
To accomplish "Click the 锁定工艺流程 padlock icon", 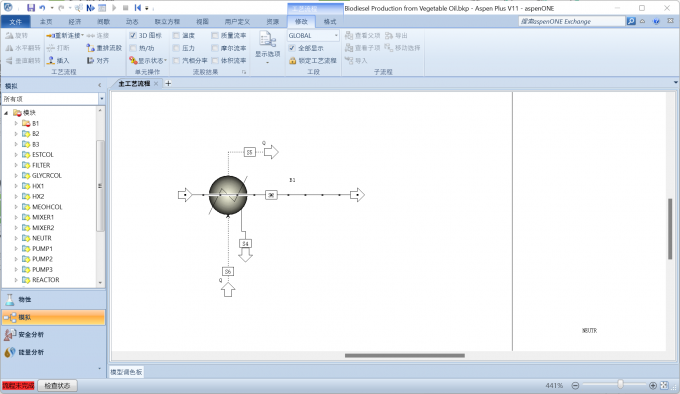I will [293, 61].
